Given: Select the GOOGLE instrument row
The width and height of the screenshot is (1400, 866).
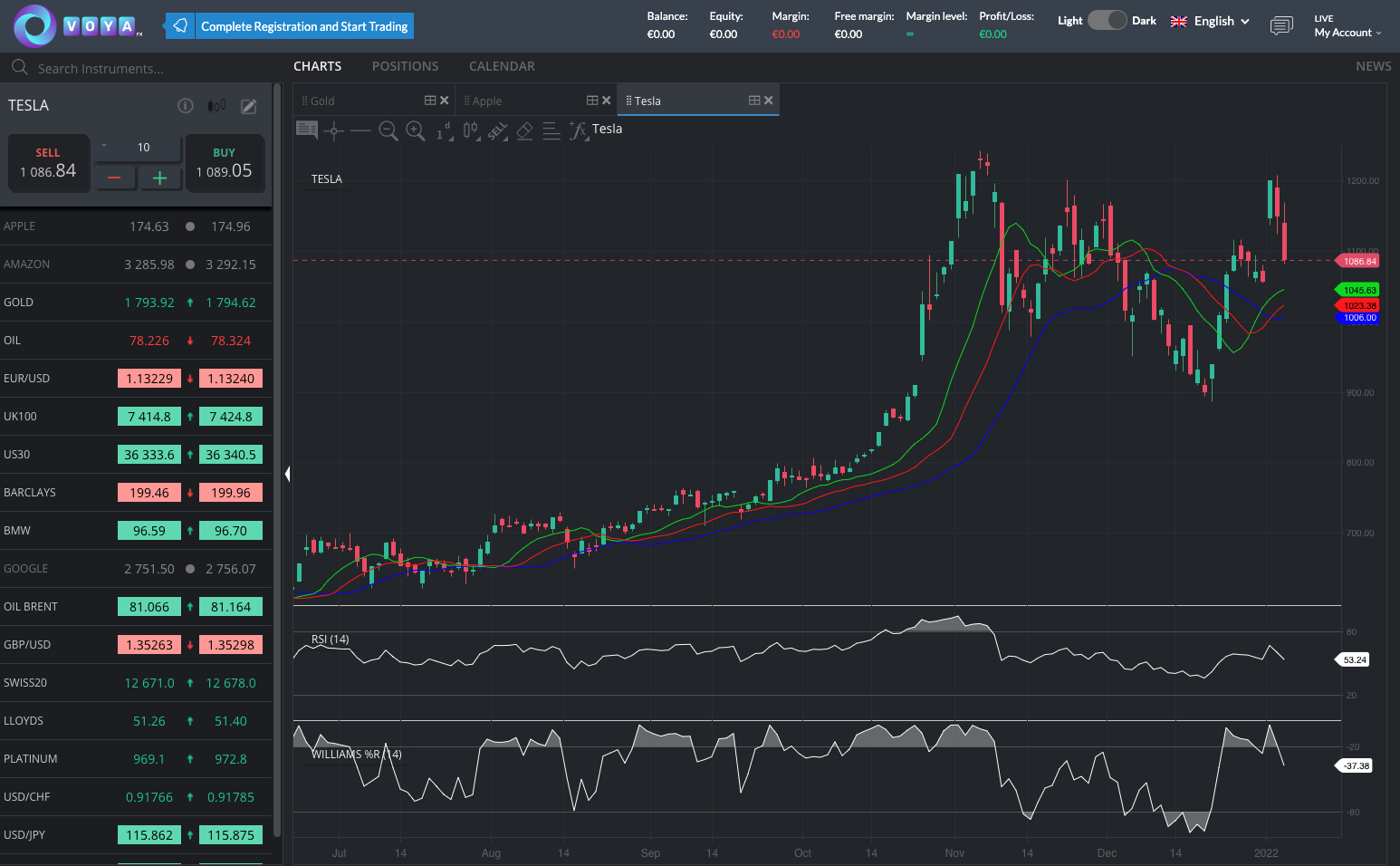Looking at the screenshot, I should tap(136, 569).
